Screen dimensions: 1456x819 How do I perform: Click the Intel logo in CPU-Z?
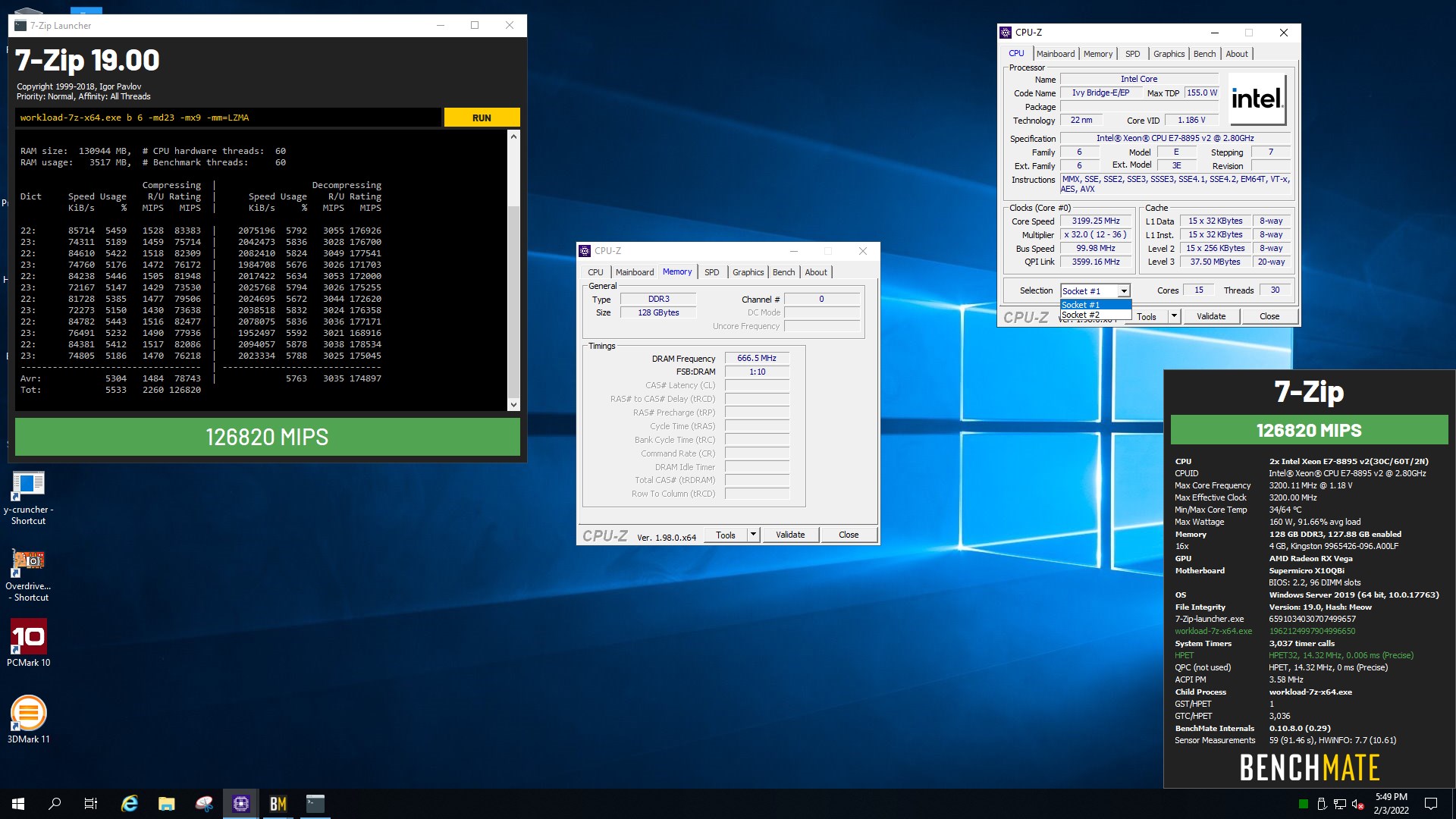tap(1257, 99)
